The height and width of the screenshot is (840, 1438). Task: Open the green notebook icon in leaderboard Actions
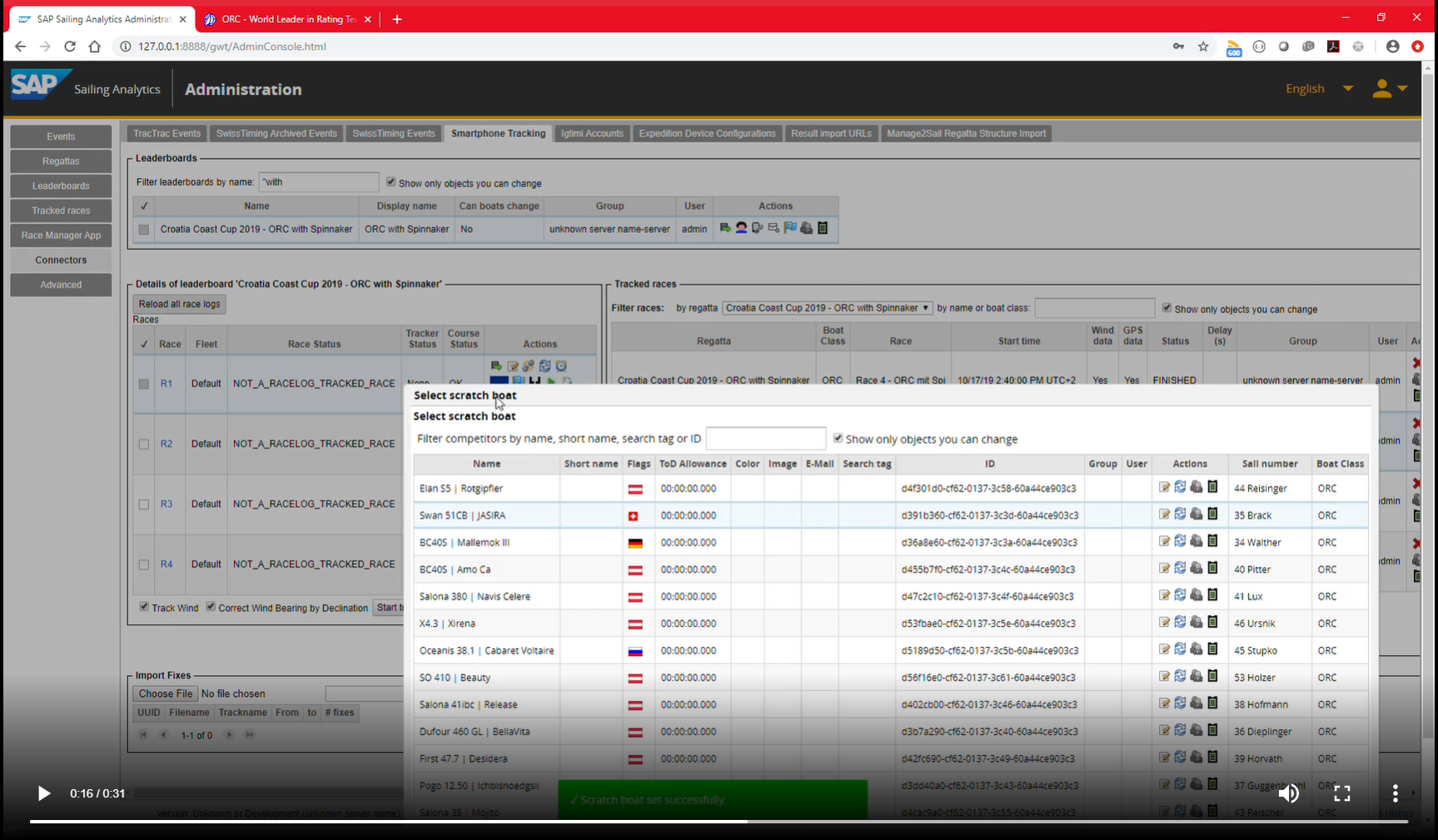(823, 227)
